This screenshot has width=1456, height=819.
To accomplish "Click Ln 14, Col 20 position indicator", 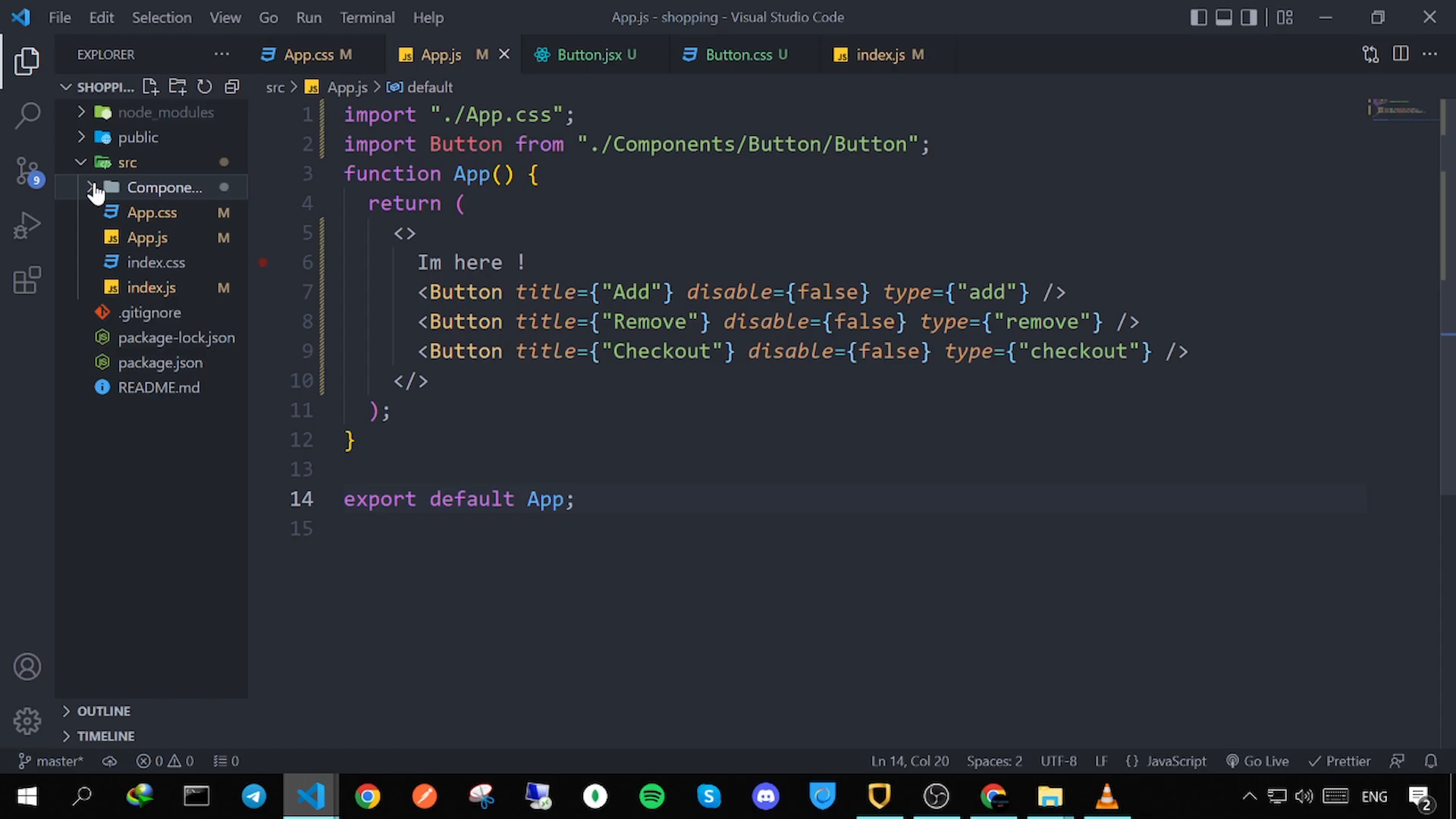I will [x=910, y=761].
